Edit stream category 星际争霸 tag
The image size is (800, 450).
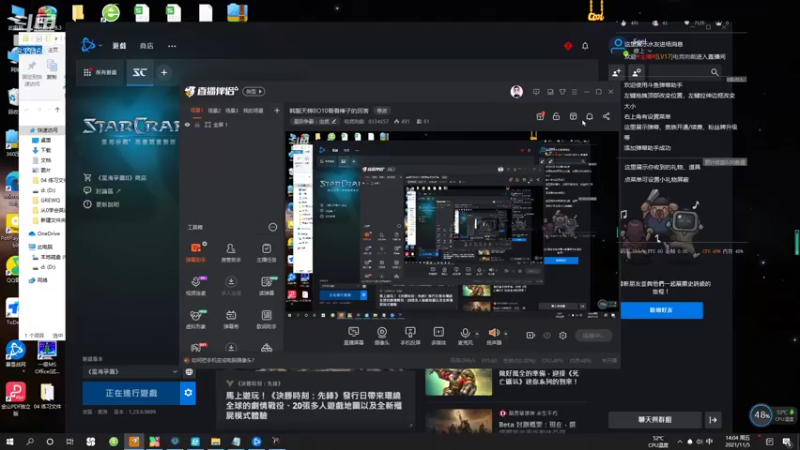point(314,121)
